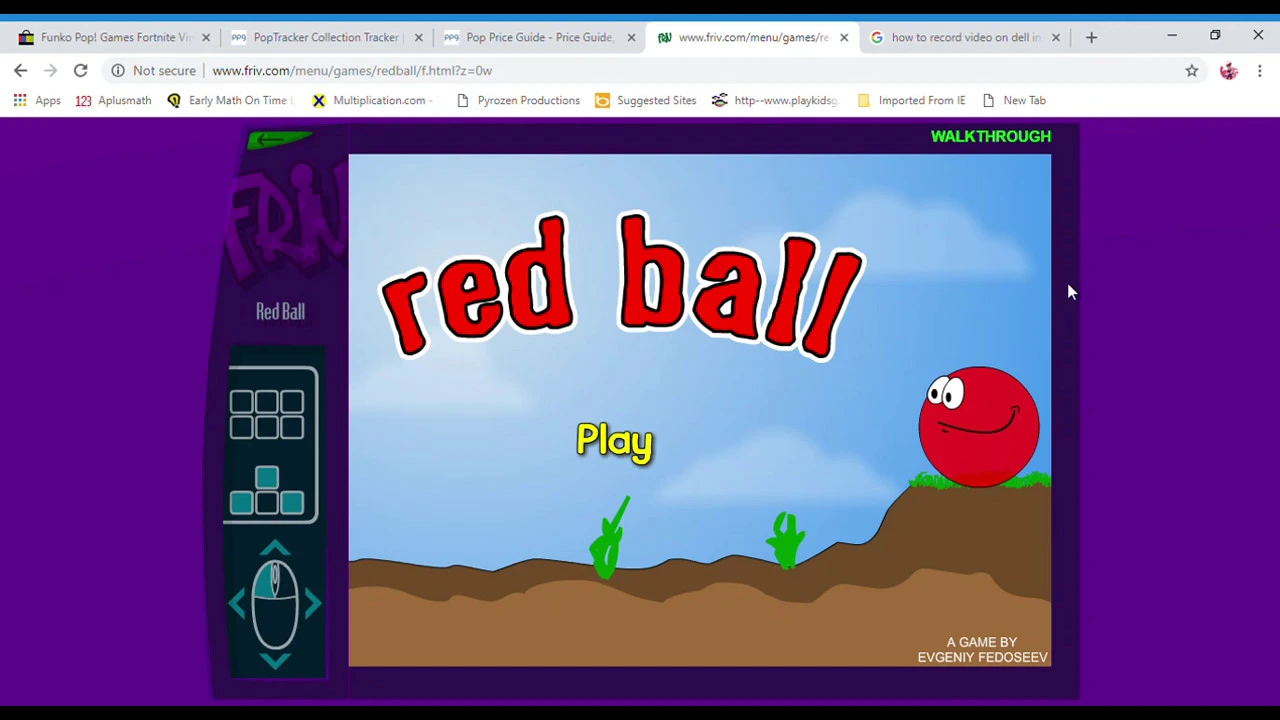This screenshot has width=1280, height=720.
Task: Restore down the Chrome window
Action: pos(1215,36)
